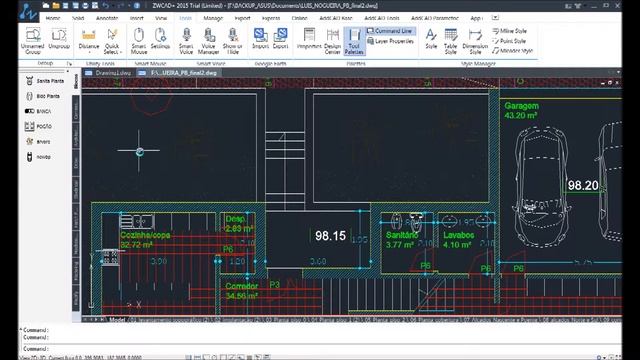The width and height of the screenshot is (640, 360).
Task: Insert the BANCA block from the palette
Action: (38, 111)
